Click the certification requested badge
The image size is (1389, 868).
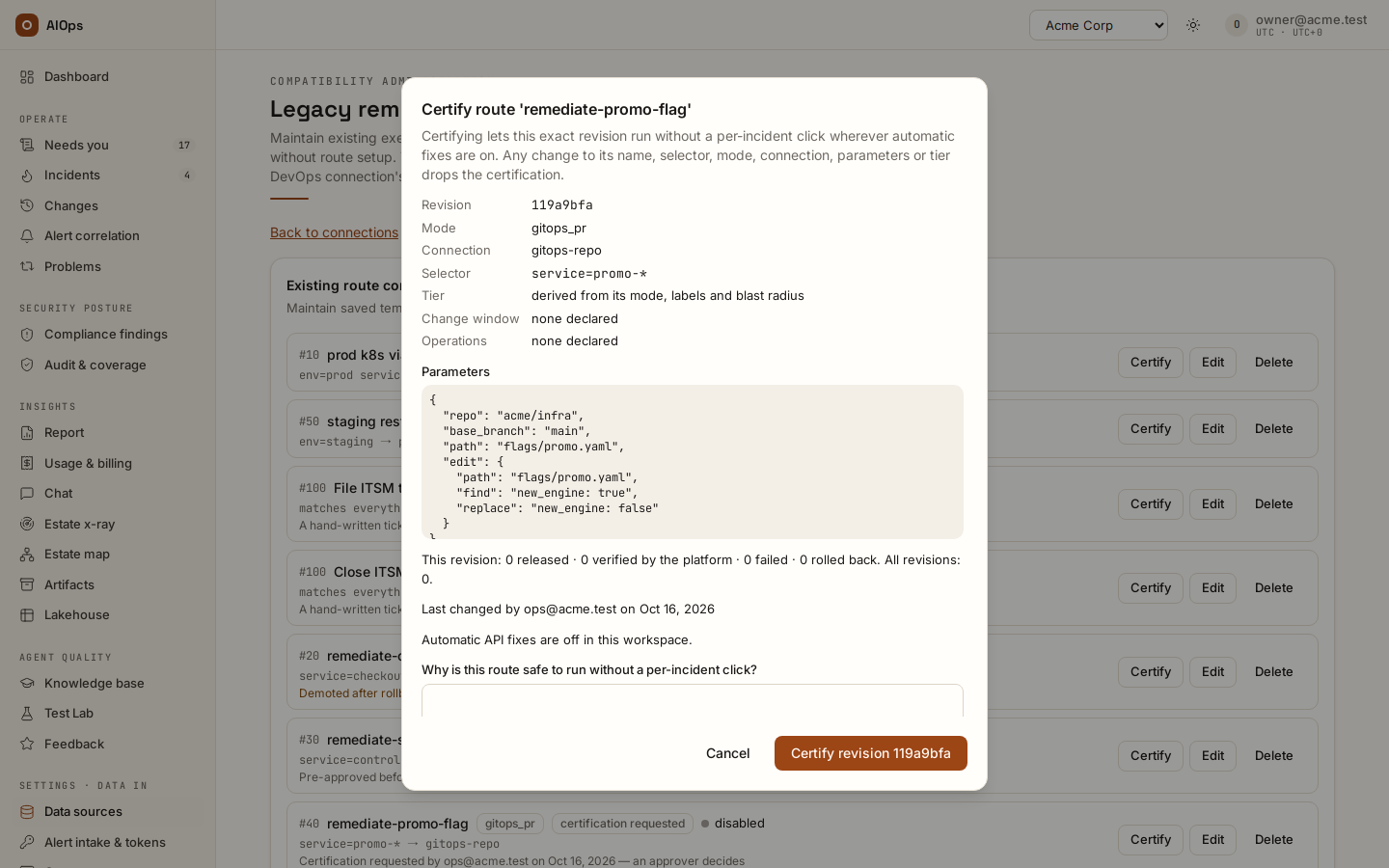pos(622,824)
